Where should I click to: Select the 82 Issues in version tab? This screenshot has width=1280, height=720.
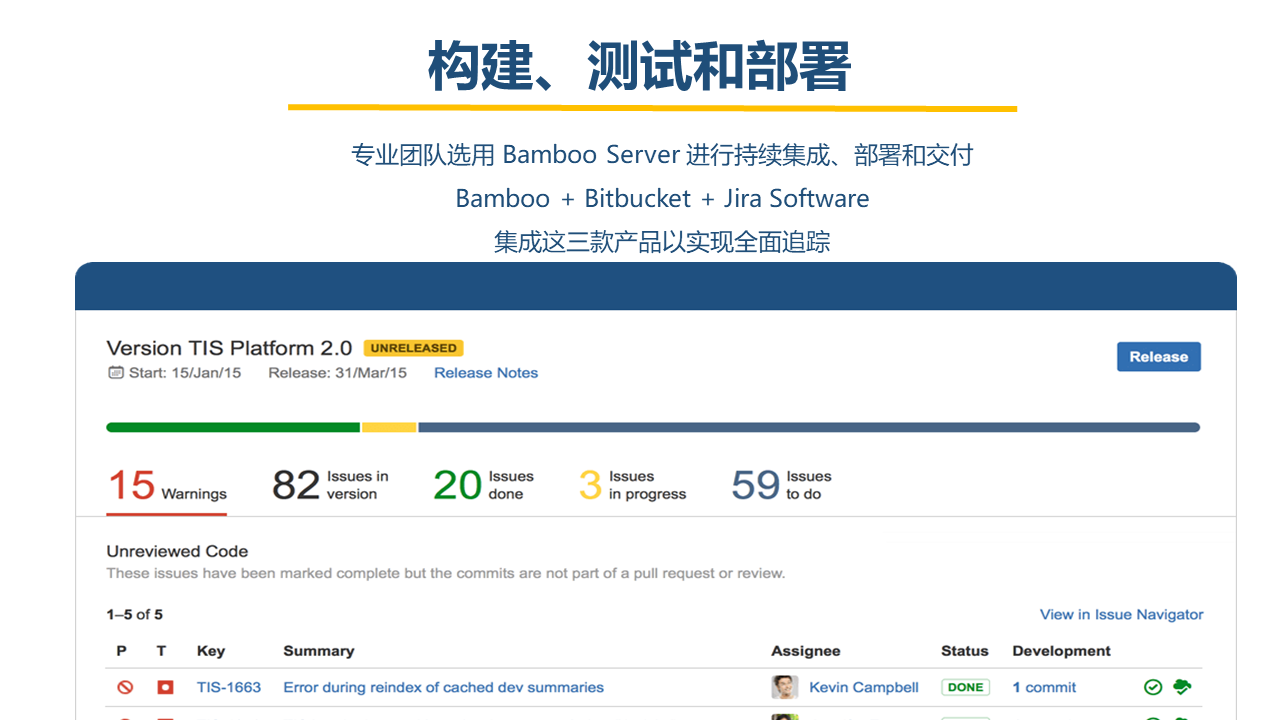click(331, 486)
